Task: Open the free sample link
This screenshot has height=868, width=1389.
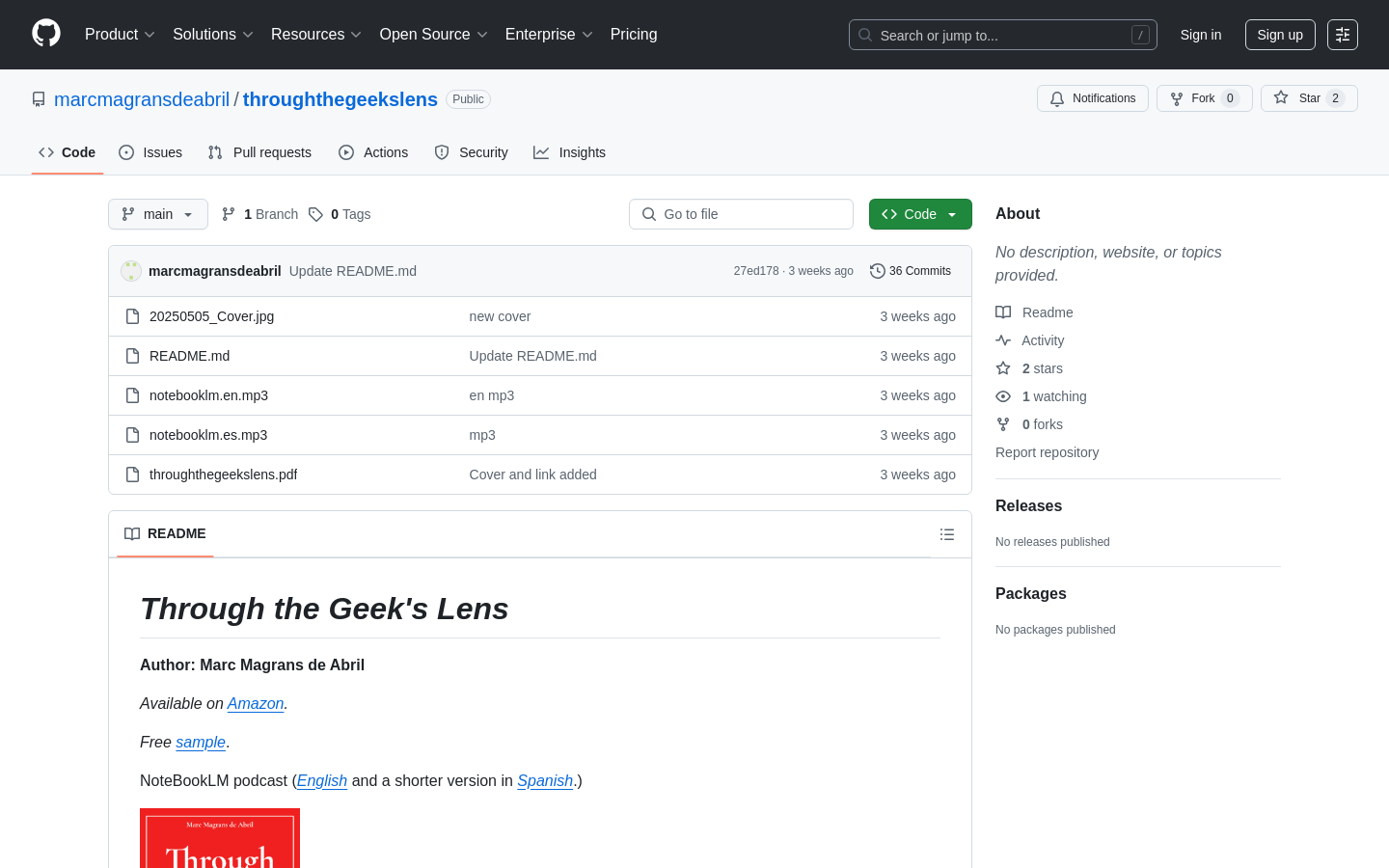Action: 201,743
